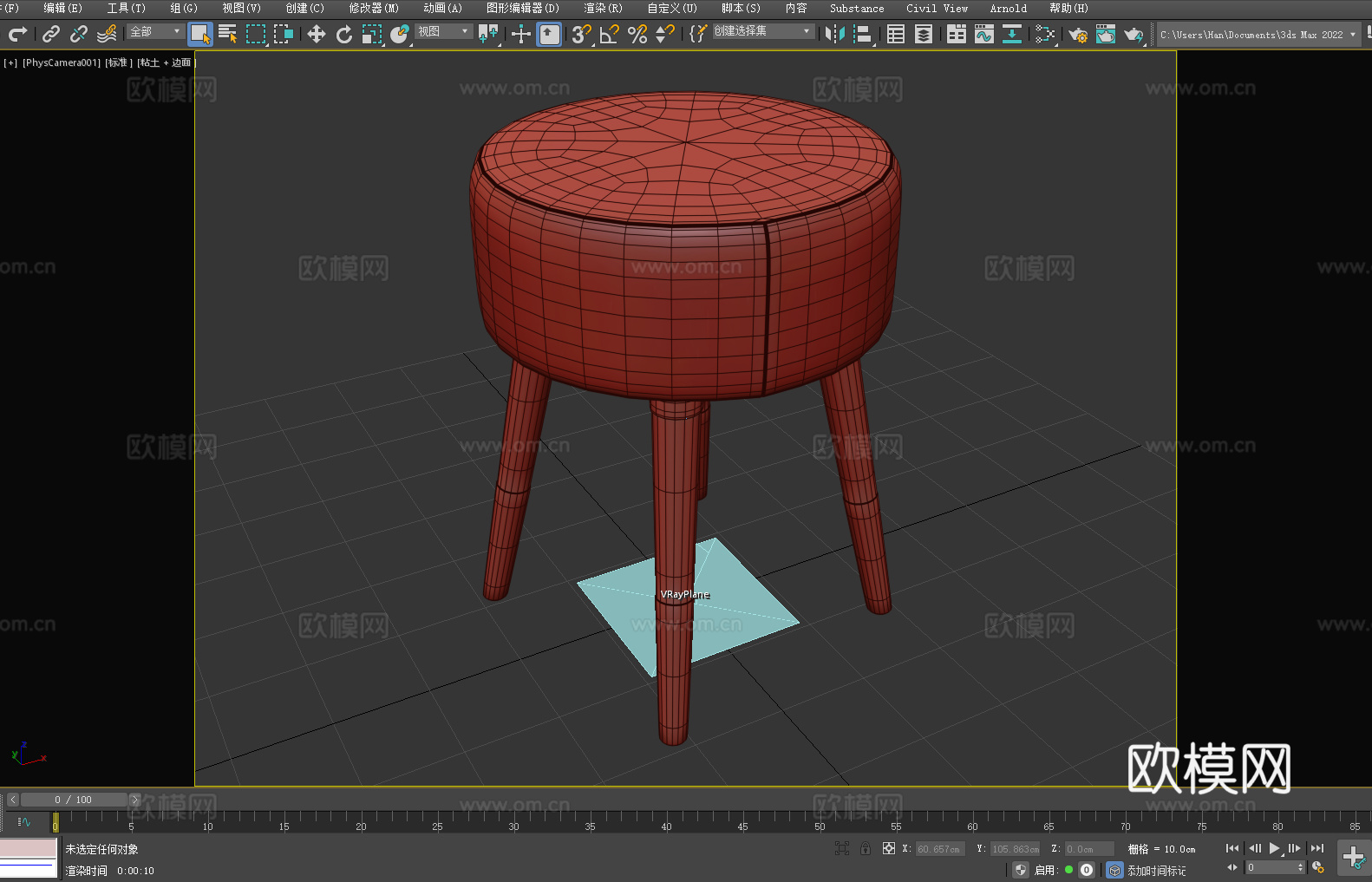Viewport: 1372px width, 882px height.
Task: Click Play Animation button
Action: click(x=1274, y=848)
